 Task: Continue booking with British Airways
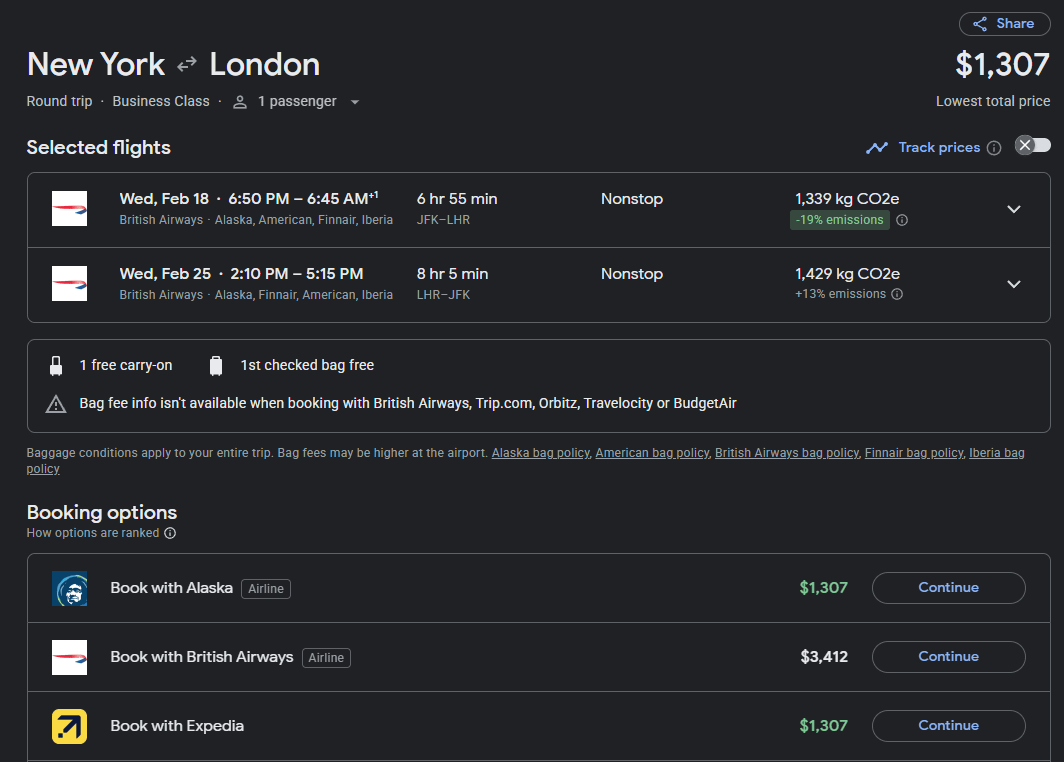948,657
